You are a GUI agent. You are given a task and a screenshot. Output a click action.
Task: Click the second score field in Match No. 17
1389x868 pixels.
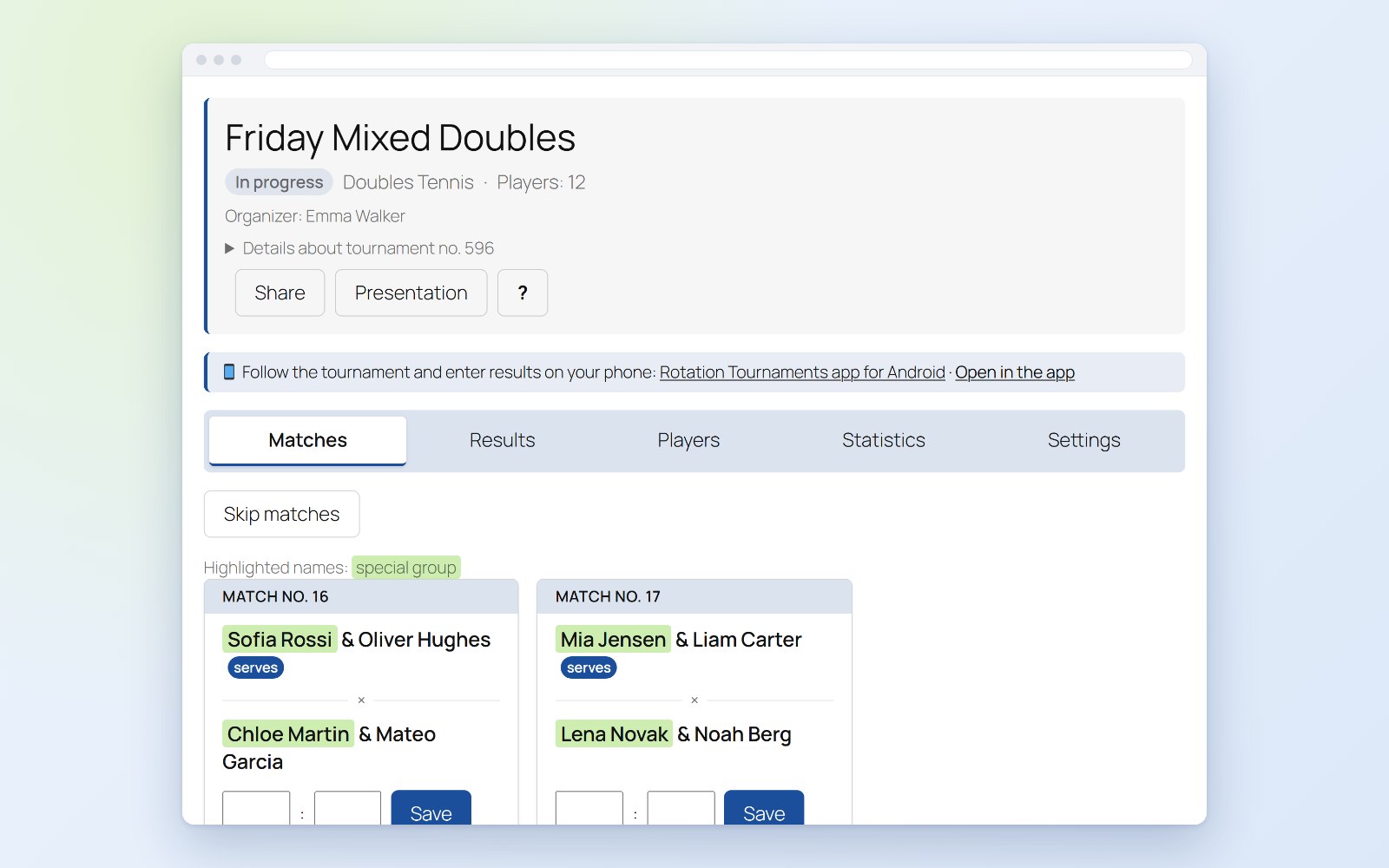tap(681, 809)
